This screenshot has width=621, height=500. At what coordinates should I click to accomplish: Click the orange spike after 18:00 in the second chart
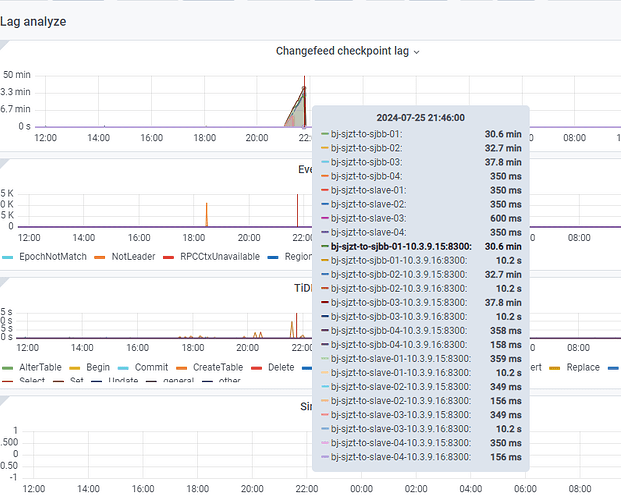click(206, 213)
